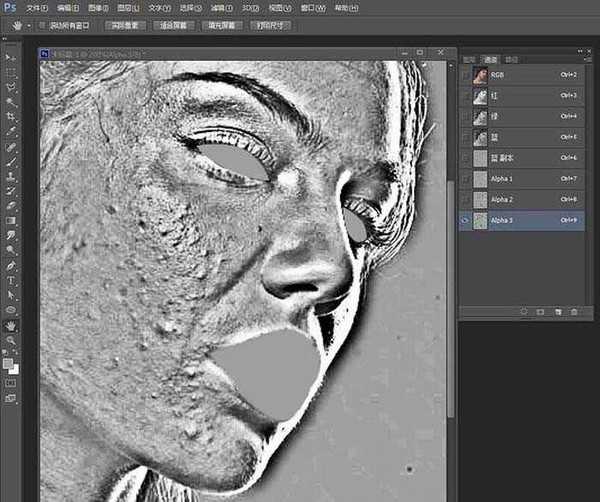Open the tool preset picker dropdown
Viewport: 600px width, 502px height.
tap(27, 24)
